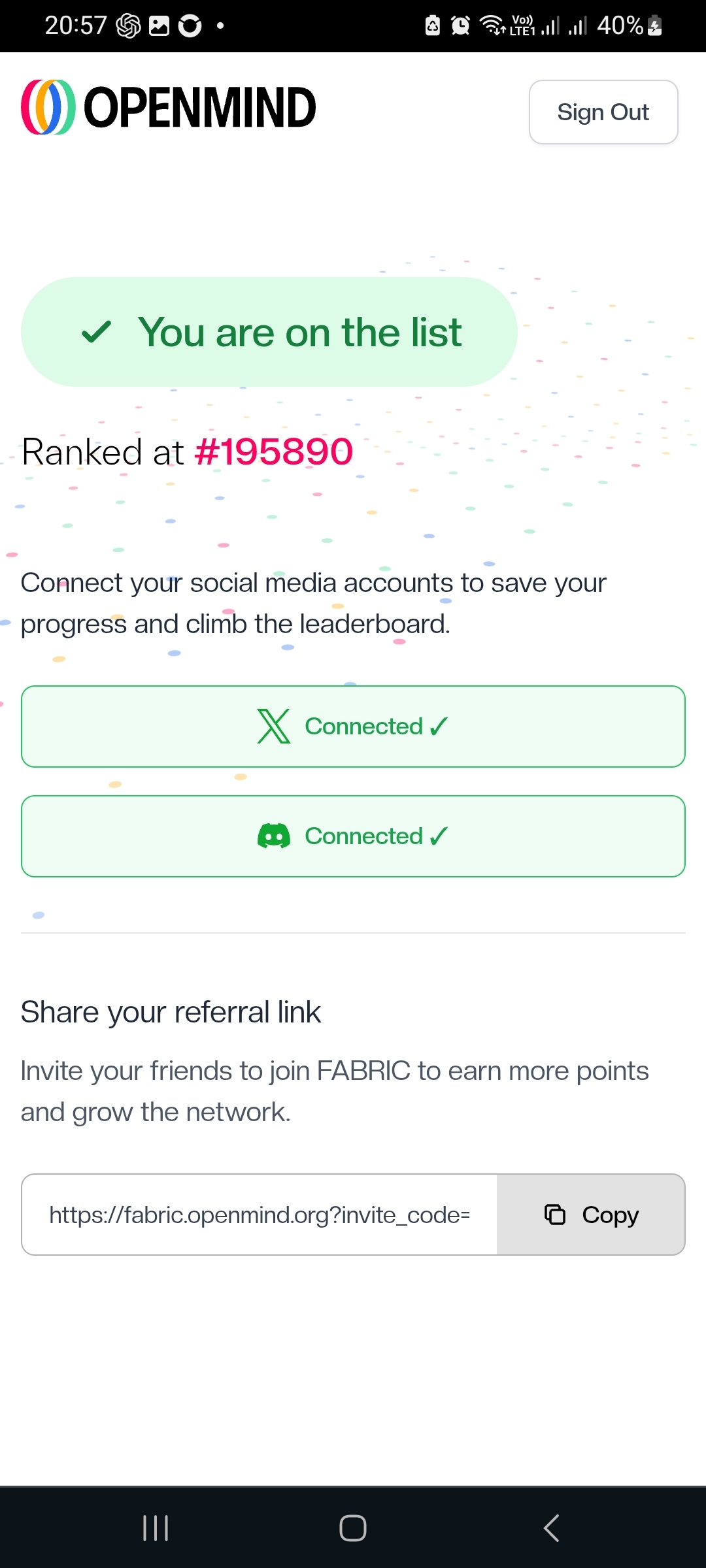706x1568 pixels.
Task: Click the X (Twitter) logo icon
Action: pyautogui.click(x=273, y=727)
